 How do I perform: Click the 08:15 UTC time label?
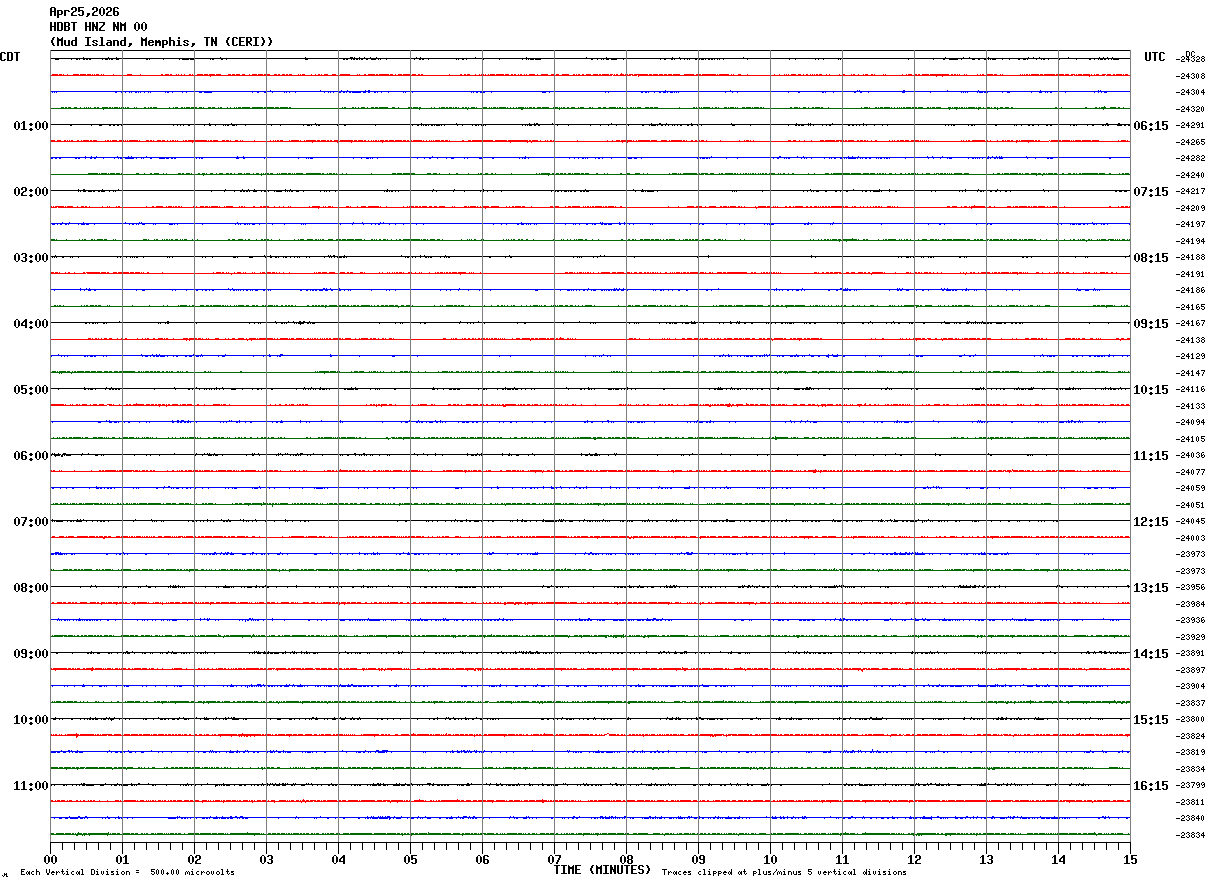click(x=1151, y=258)
